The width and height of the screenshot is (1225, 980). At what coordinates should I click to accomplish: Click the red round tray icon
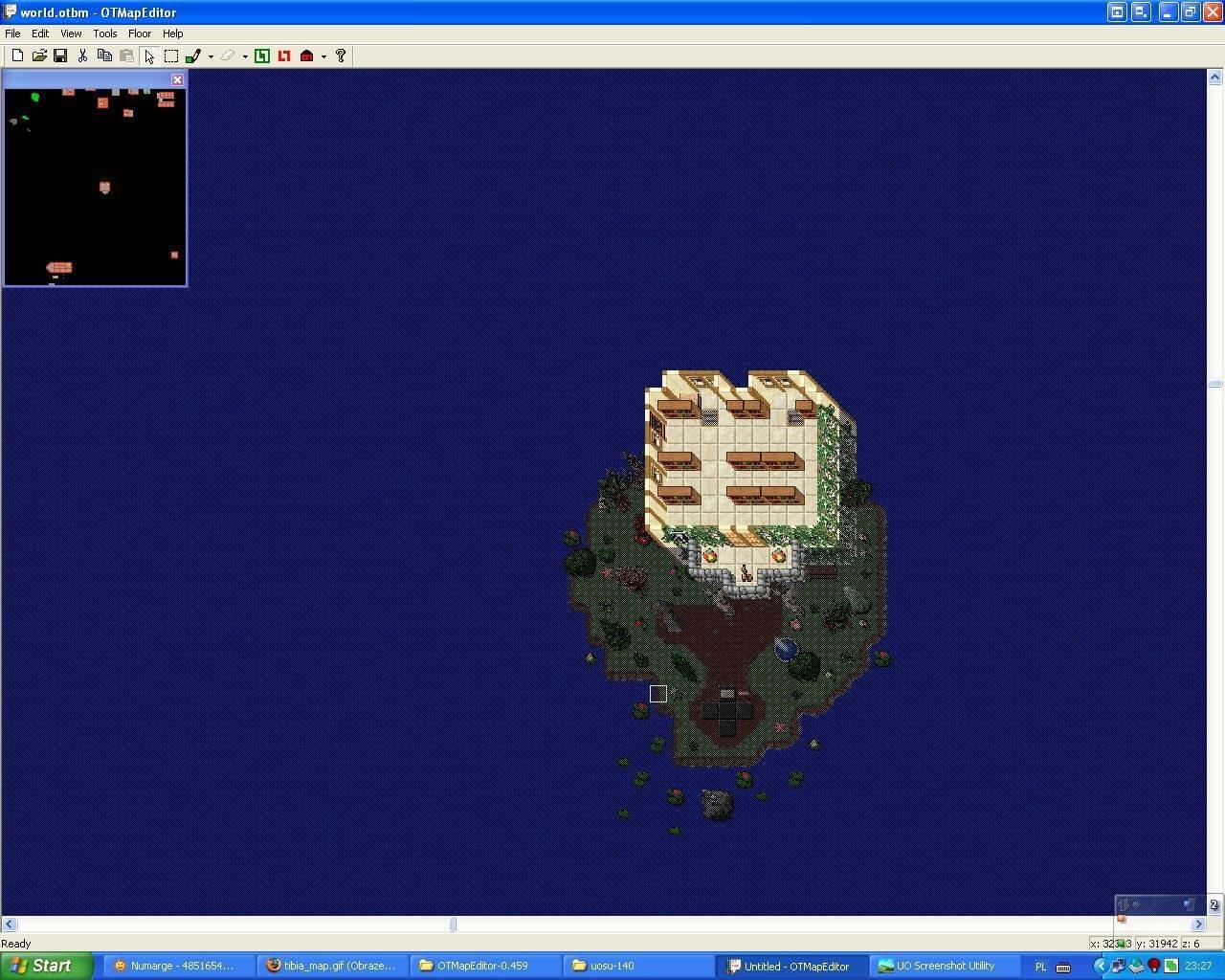[x=1153, y=967]
